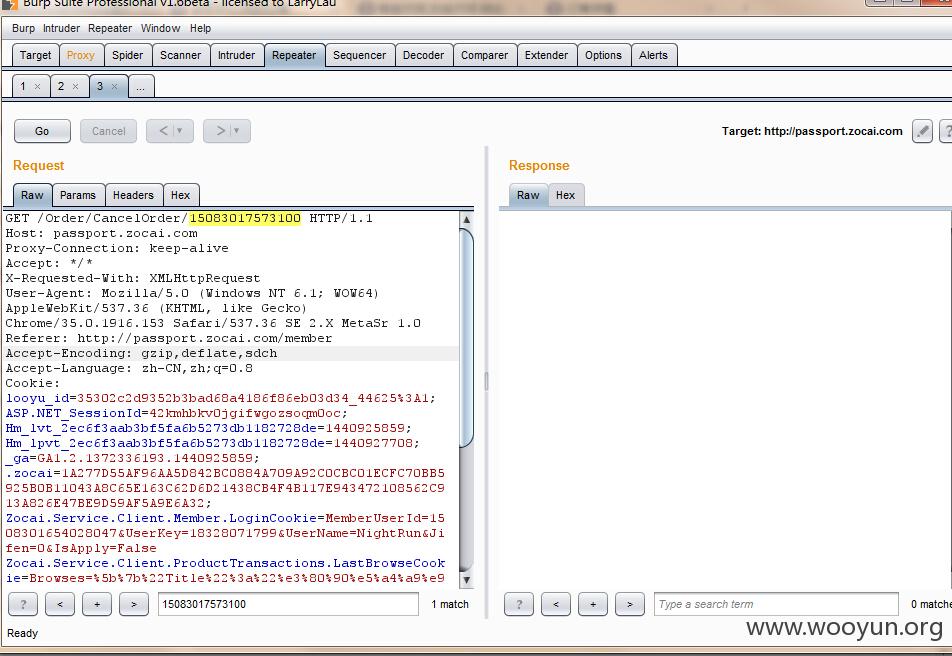Select Repeater request tab 1
952x656 pixels.
(23, 86)
